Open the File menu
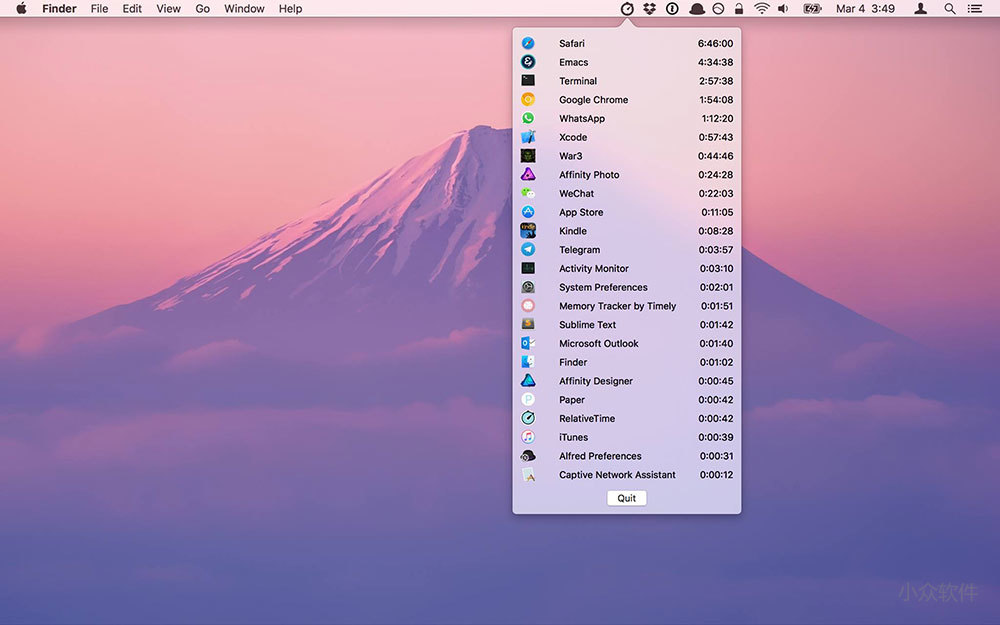Image resolution: width=1000 pixels, height=625 pixels. (x=99, y=9)
